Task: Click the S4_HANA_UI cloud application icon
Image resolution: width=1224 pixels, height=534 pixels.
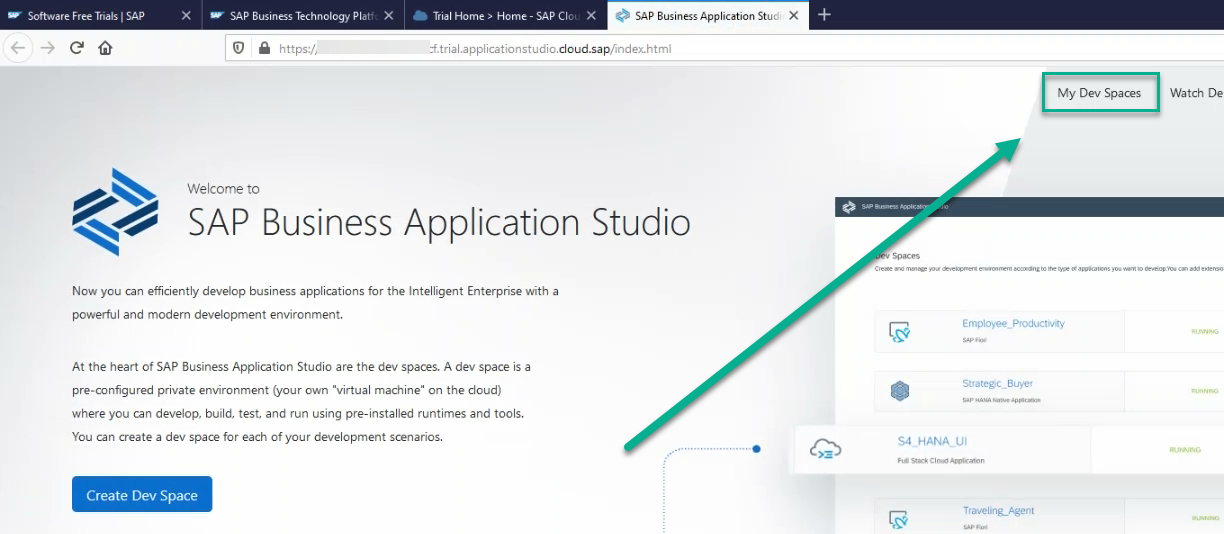Action: 825,449
